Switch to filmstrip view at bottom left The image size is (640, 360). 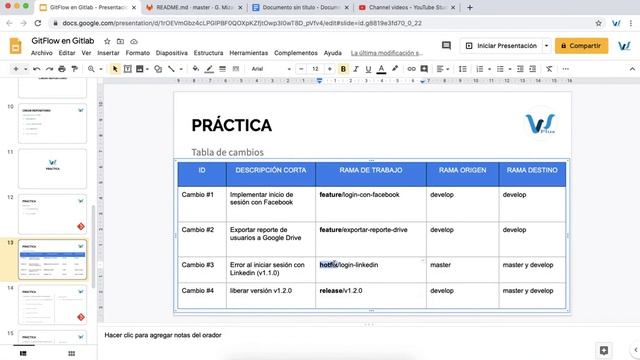tap(23, 353)
